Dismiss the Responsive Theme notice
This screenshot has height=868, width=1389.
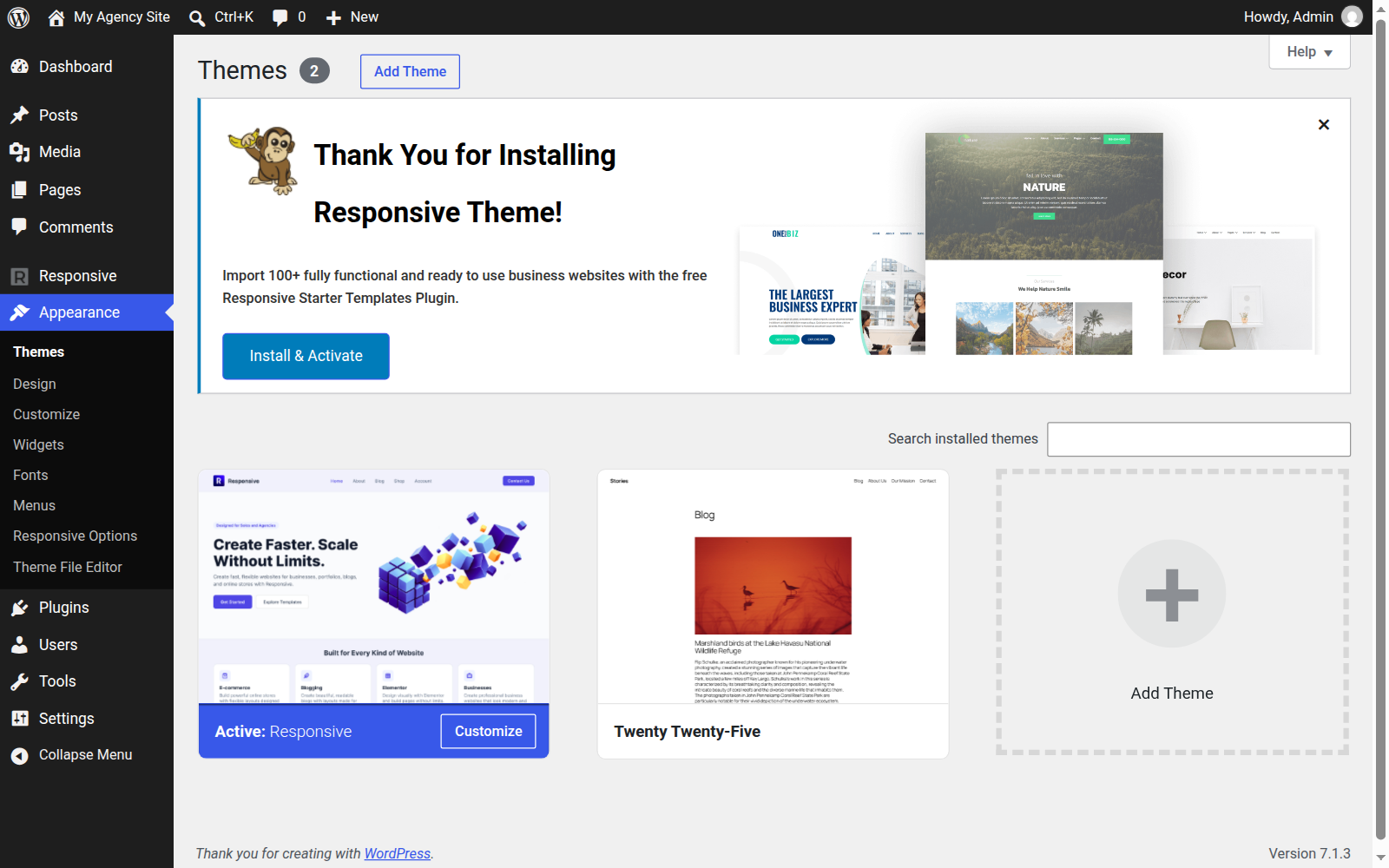1324,125
